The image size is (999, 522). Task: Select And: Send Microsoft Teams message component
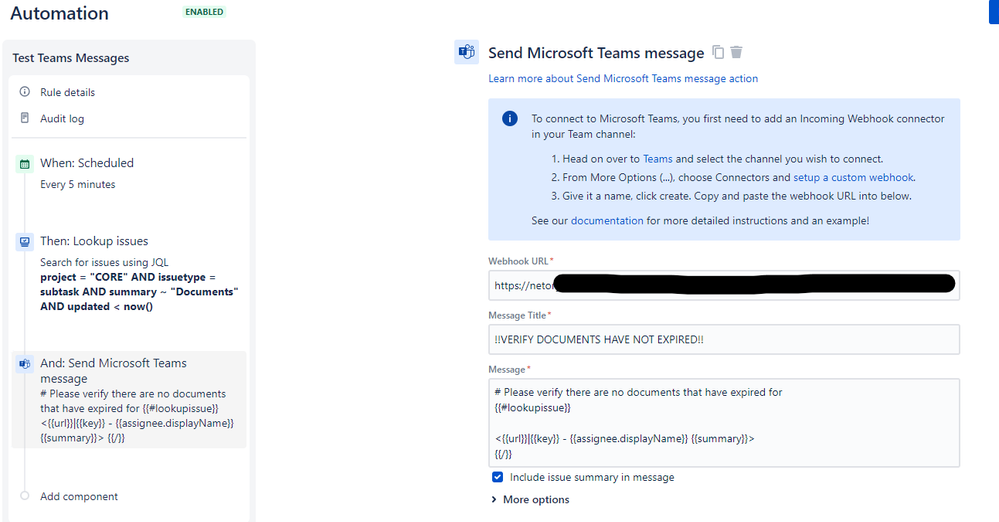(x=129, y=400)
